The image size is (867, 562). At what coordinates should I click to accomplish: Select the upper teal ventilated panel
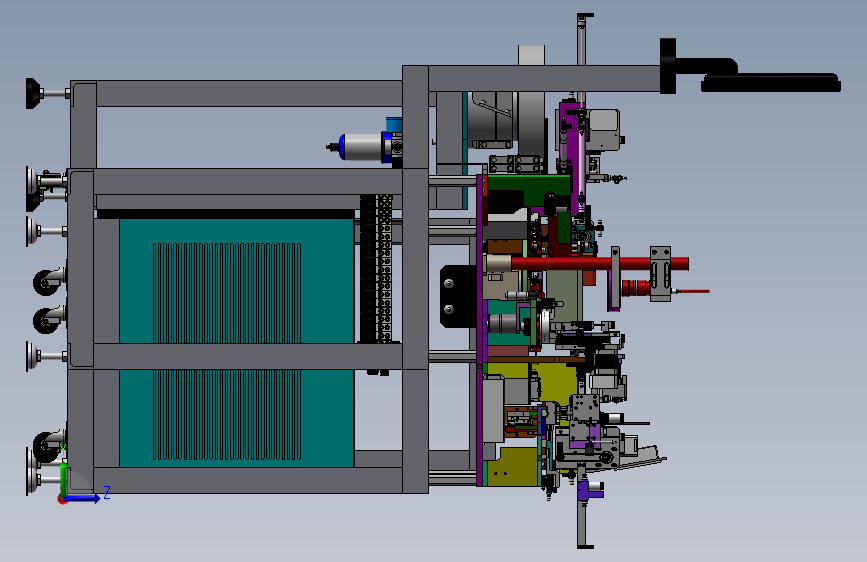click(x=237, y=281)
